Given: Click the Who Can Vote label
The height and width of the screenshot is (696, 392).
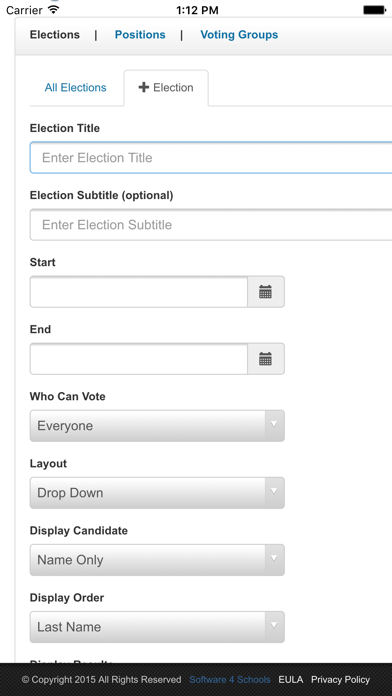Looking at the screenshot, I should [x=67, y=396].
